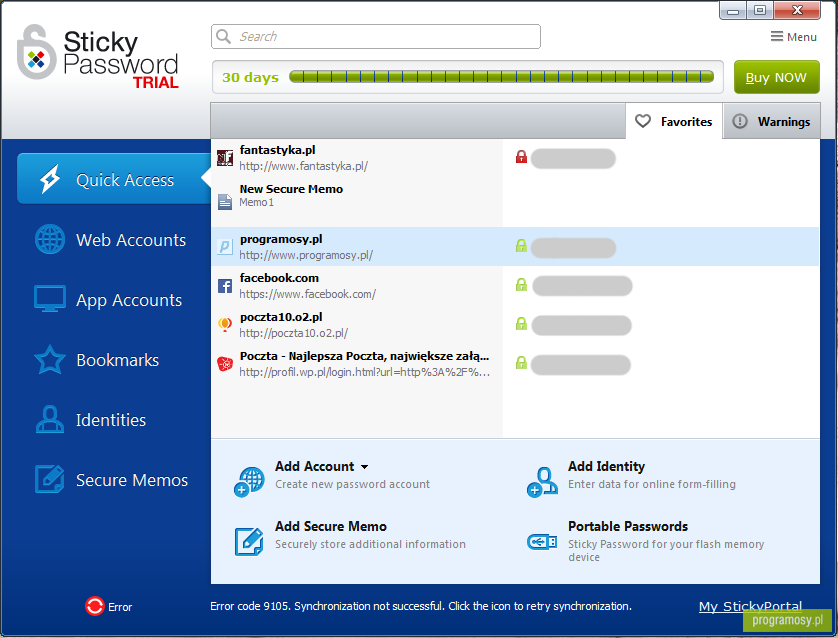
Task: Open App Accounts section
Action: coord(108,300)
